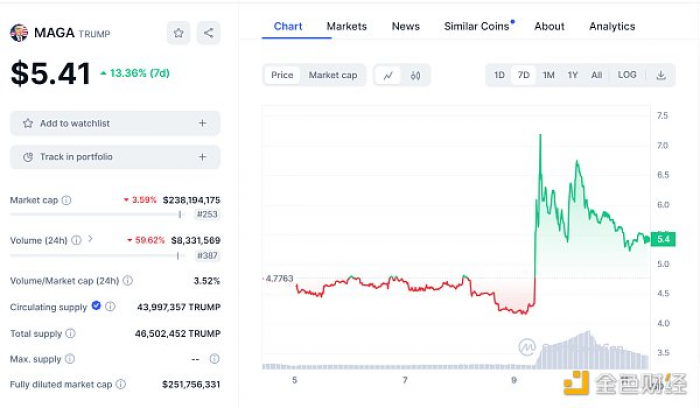The image size is (700, 408).
Task: Open the Similar Coins tab
Action: pyautogui.click(x=477, y=26)
